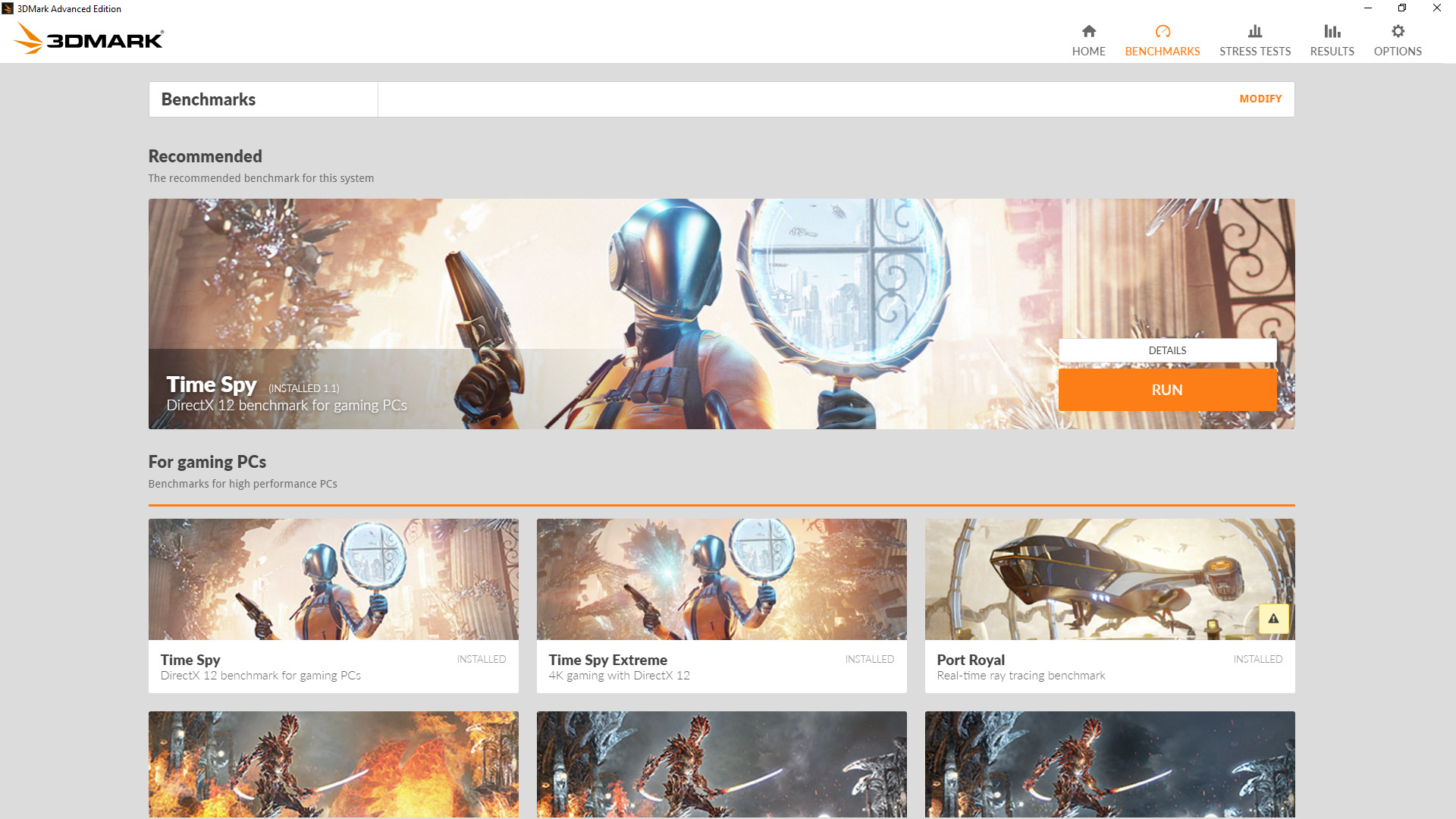The height and width of the screenshot is (819, 1456).
Task: Click the MODIFY link
Action: click(1260, 99)
